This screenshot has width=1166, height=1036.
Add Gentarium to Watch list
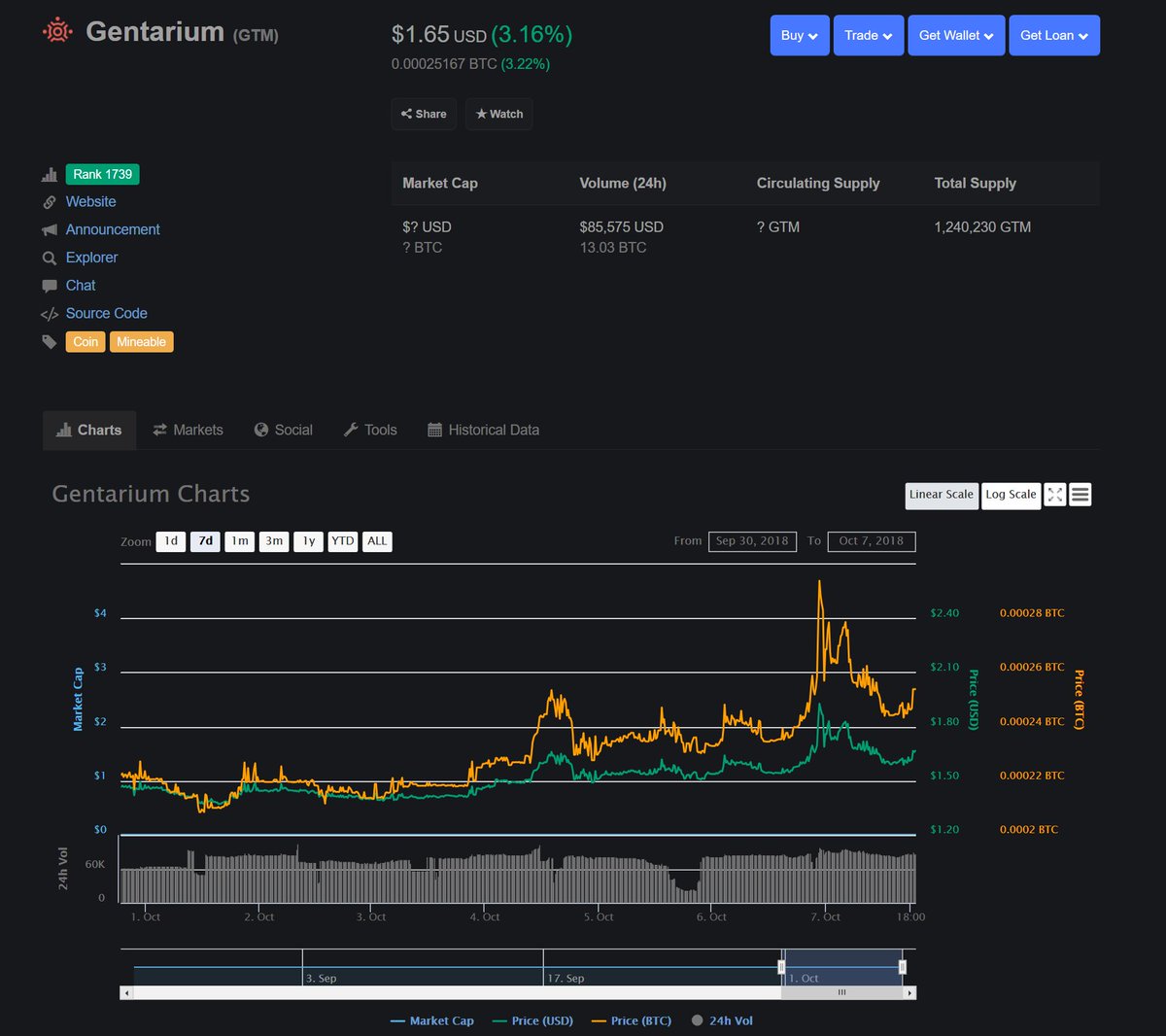coord(498,114)
